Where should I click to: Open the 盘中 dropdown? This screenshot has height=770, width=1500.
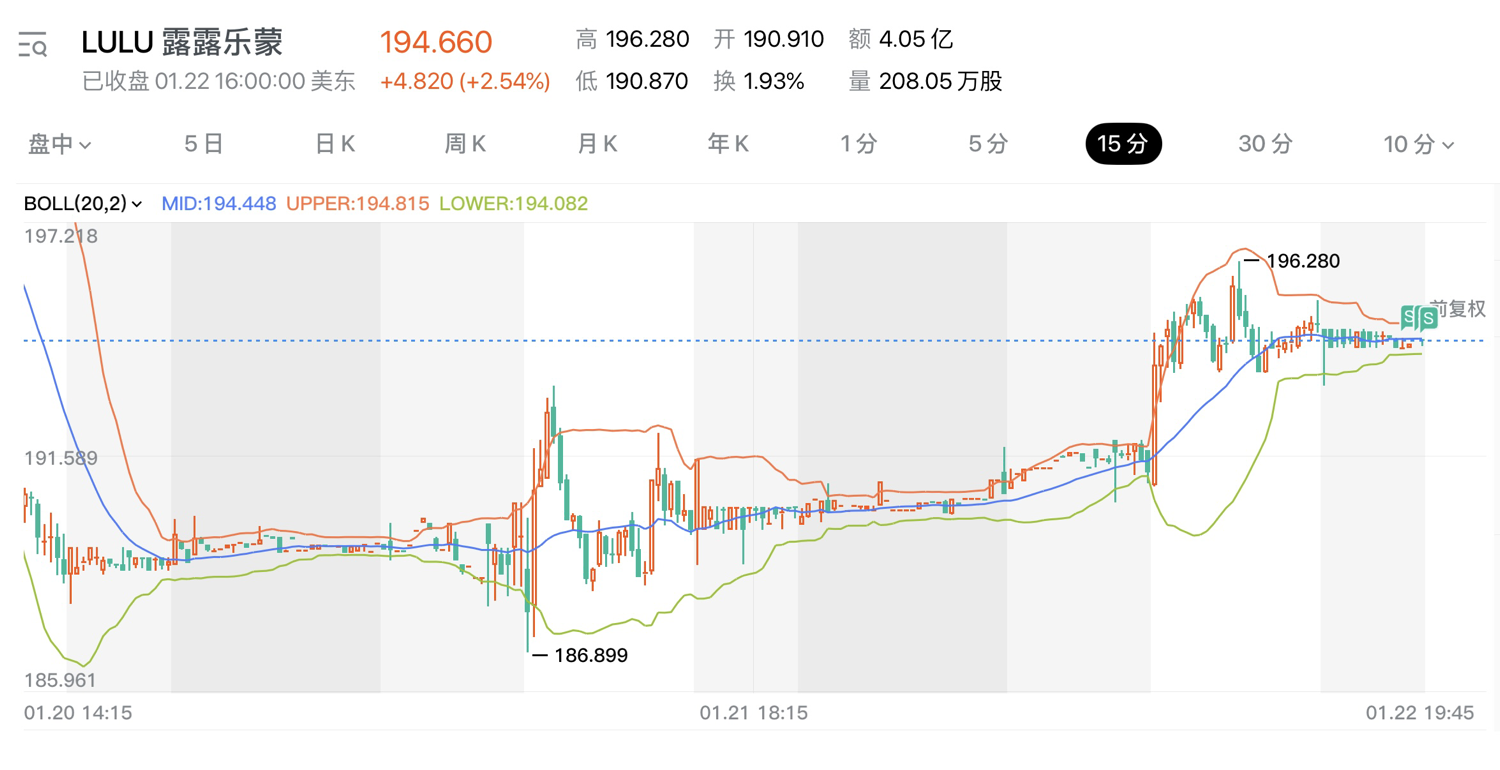point(59,144)
